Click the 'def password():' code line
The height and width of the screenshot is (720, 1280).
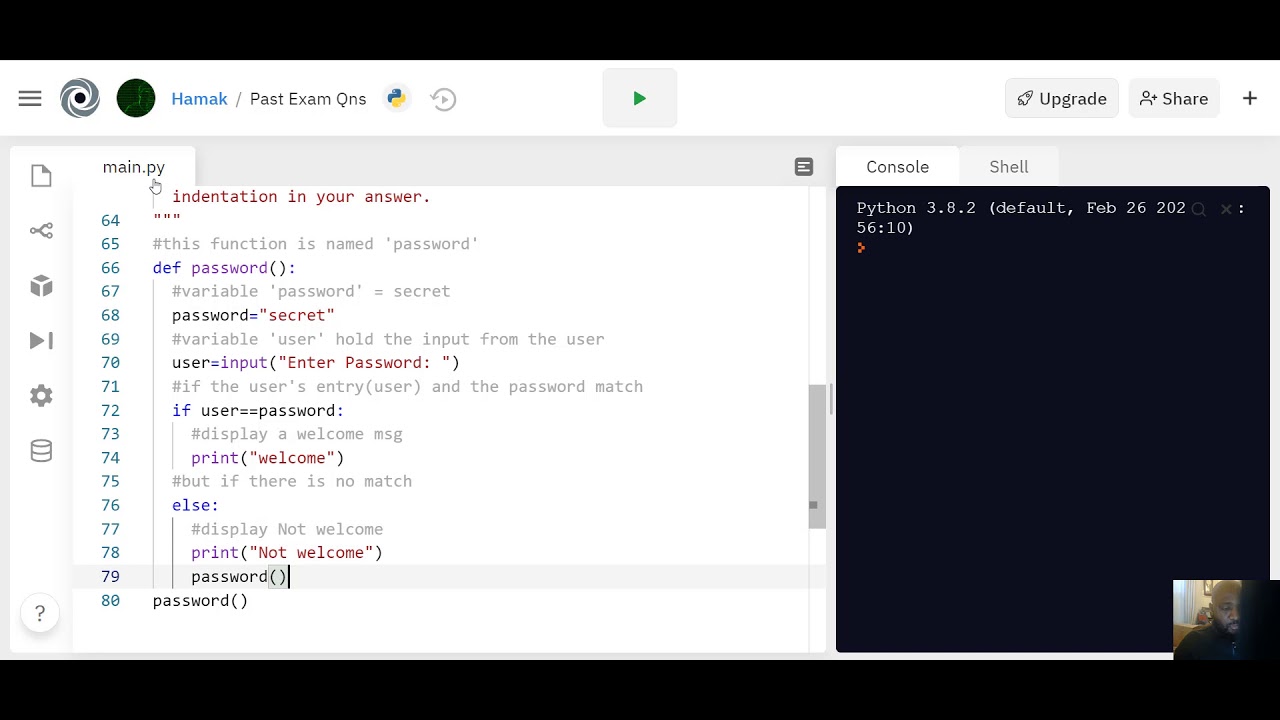pyautogui.click(x=224, y=268)
